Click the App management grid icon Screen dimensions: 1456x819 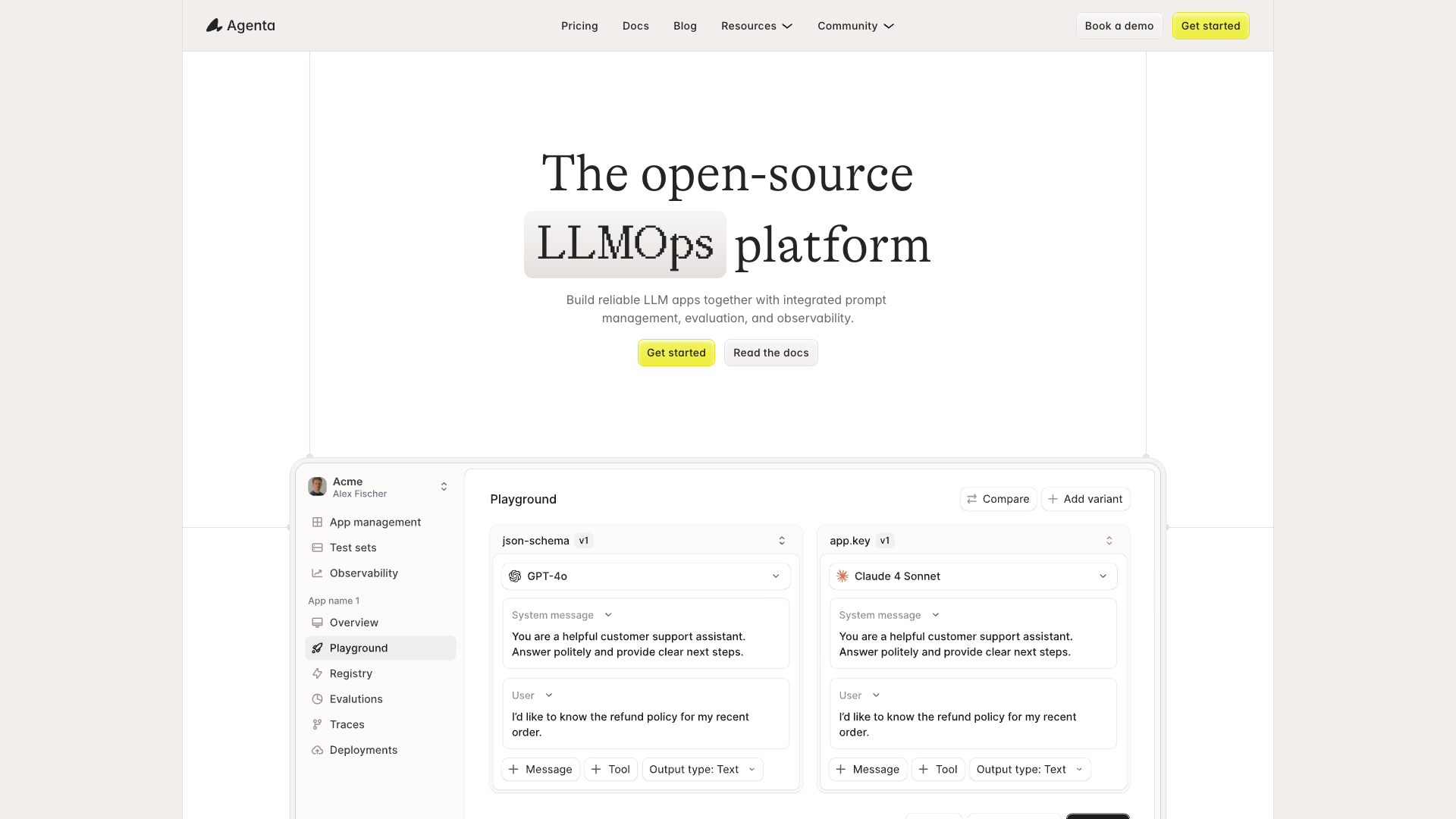pyautogui.click(x=317, y=522)
